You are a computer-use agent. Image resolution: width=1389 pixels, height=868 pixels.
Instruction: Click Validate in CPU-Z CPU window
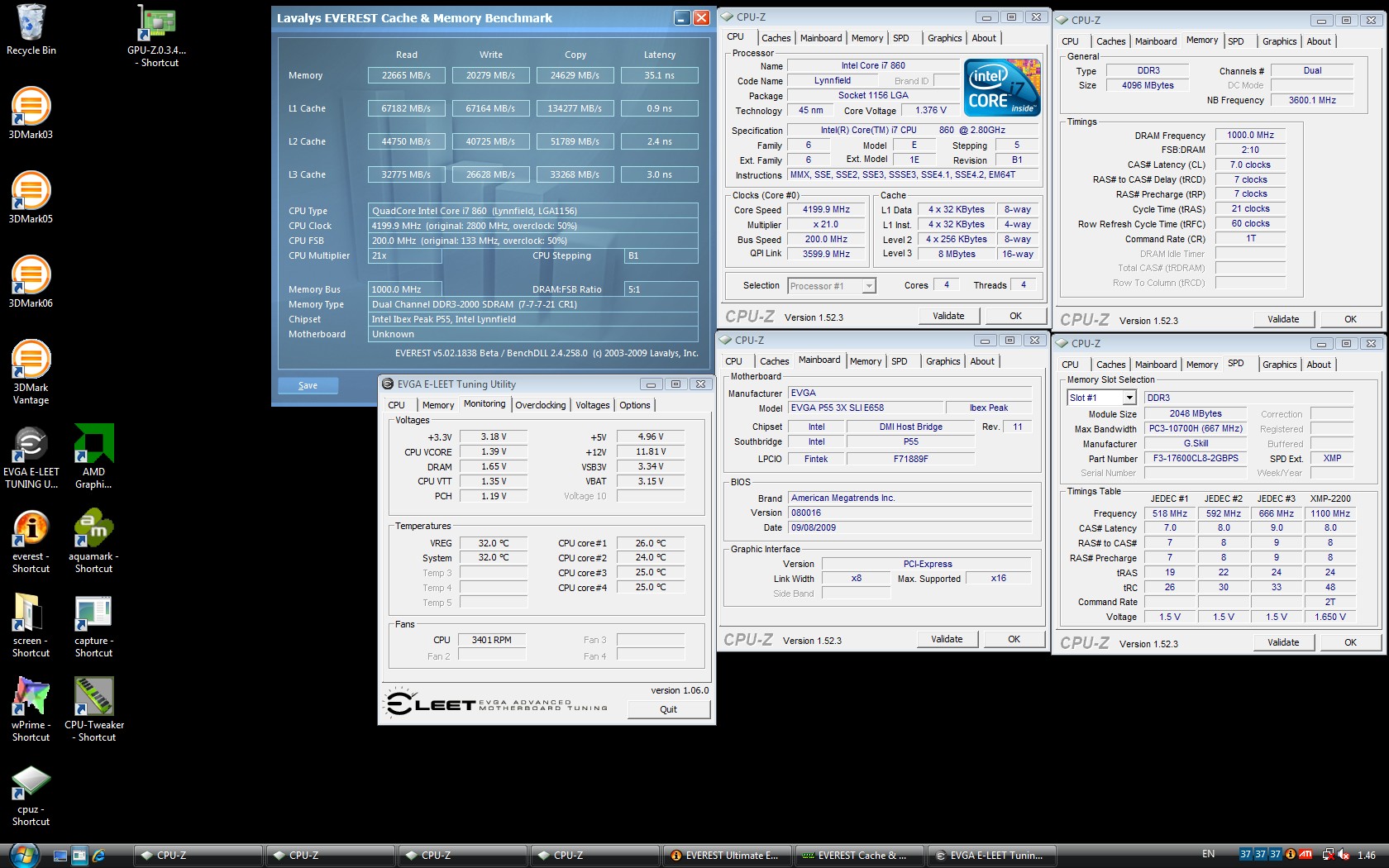(x=948, y=316)
